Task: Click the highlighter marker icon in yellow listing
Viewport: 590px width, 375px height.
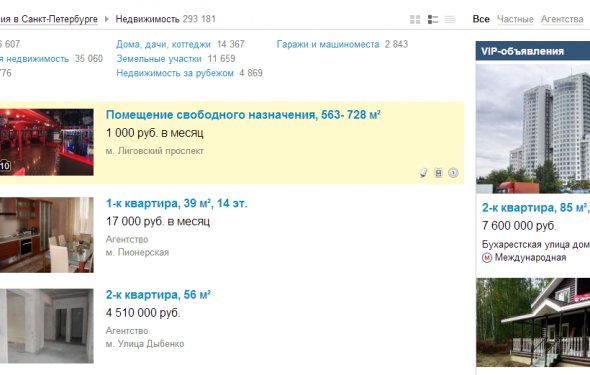Action: coord(423,173)
